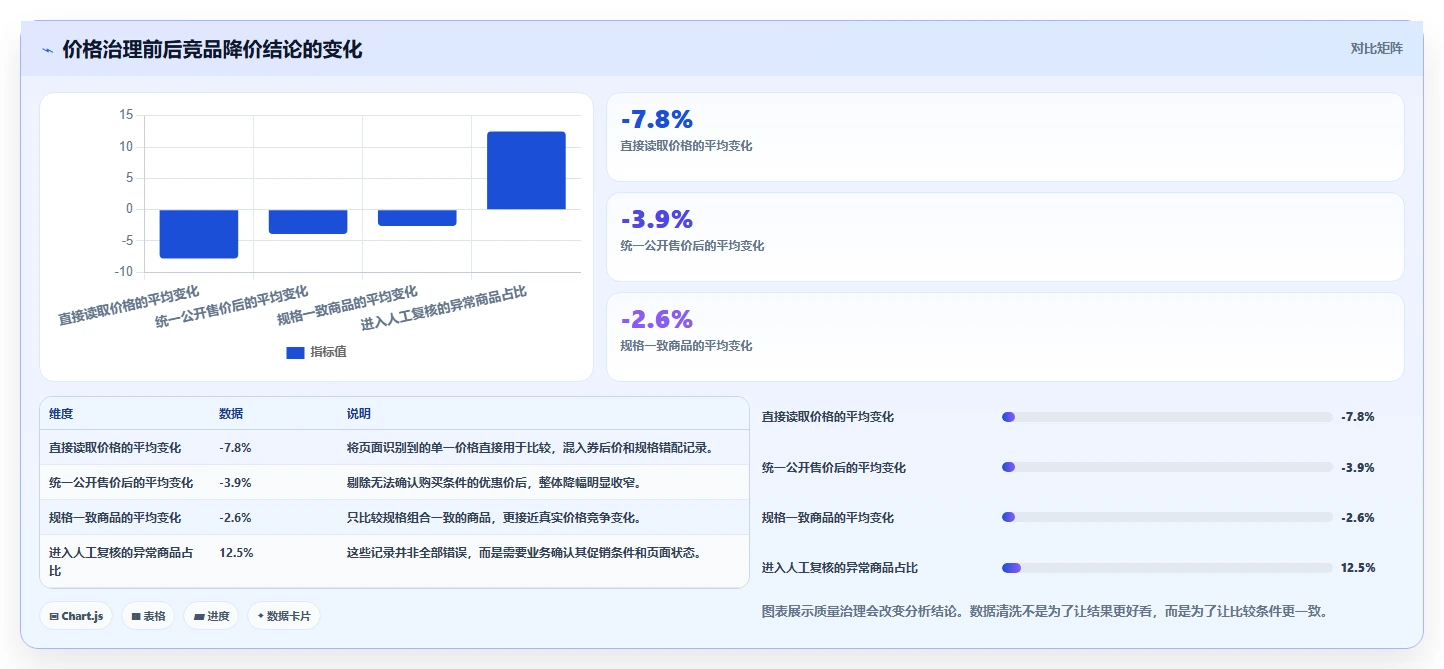Click the table cell 直接读取价格的平均变化 in the 维度 column

[x=115, y=448]
